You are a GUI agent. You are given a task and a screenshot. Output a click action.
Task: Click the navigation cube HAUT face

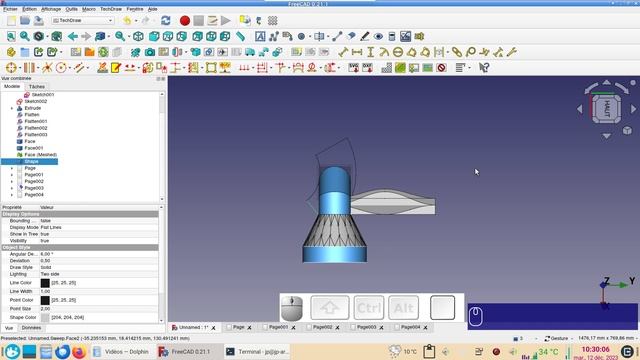(x=607, y=109)
